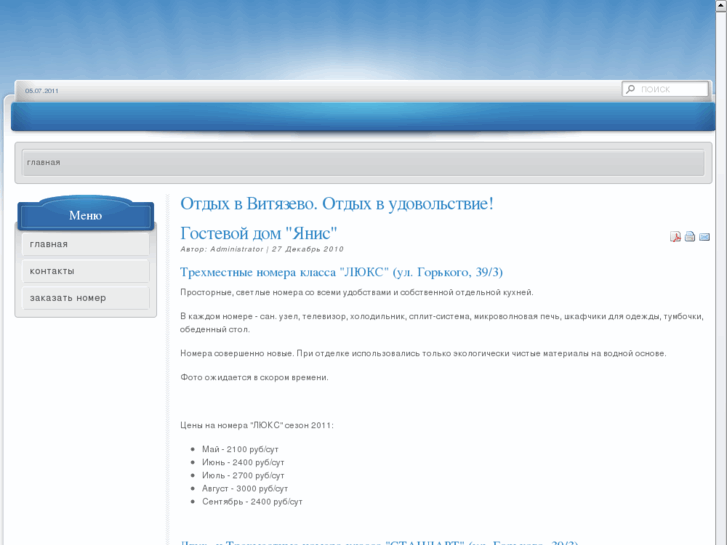
Task: Click the Номера совершенно новые paragraph
Action: (x=423, y=353)
